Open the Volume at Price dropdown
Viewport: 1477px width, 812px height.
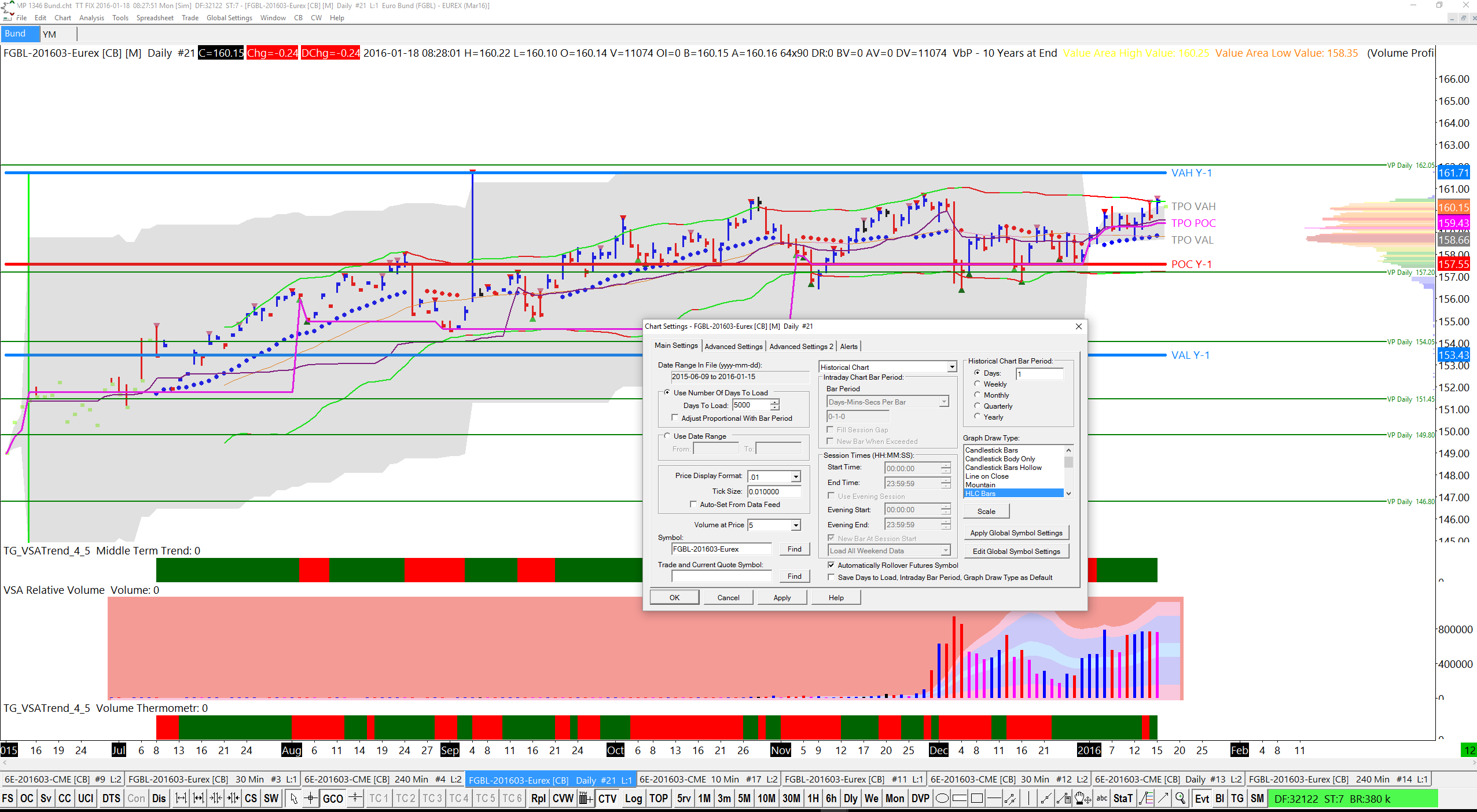pos(796,525)
